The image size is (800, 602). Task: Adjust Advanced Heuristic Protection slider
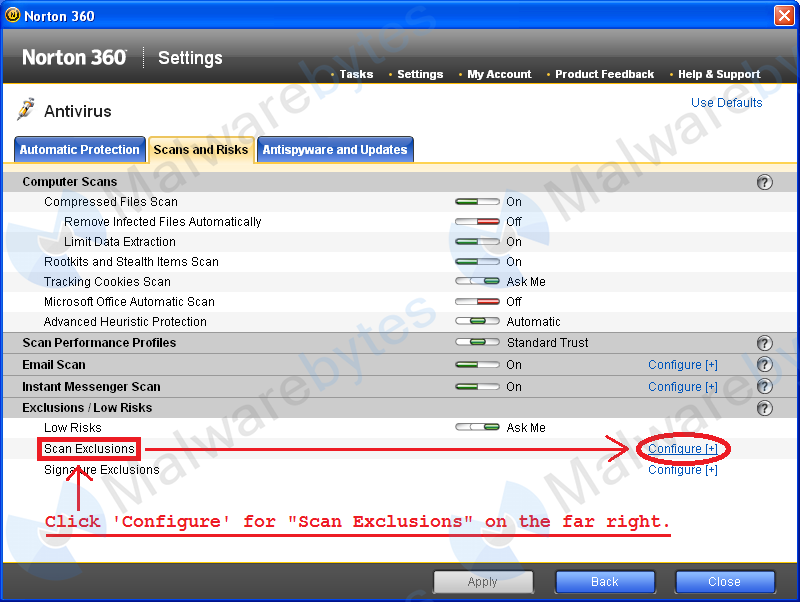[x=477, y=321]
